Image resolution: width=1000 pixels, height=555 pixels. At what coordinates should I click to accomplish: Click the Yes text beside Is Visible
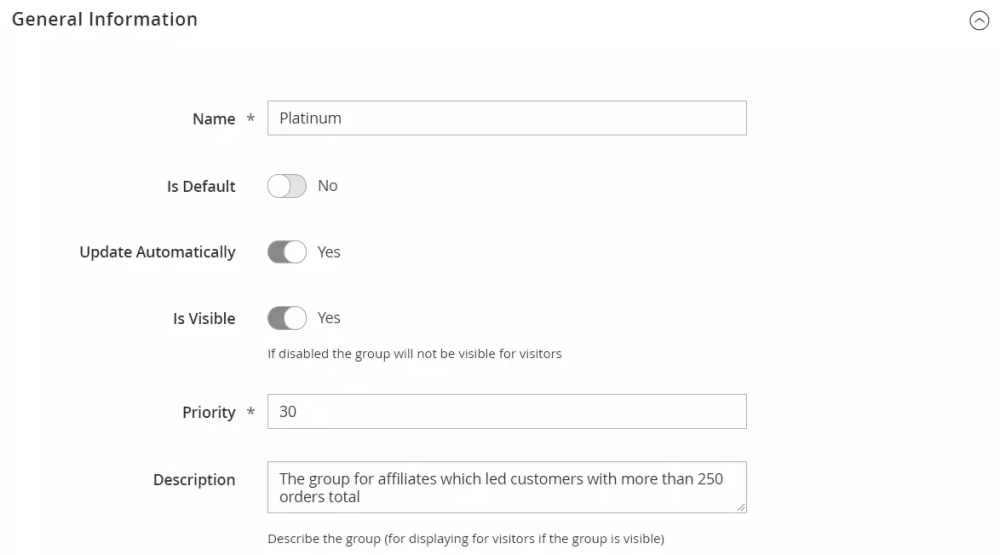click(x=329, y=318)
